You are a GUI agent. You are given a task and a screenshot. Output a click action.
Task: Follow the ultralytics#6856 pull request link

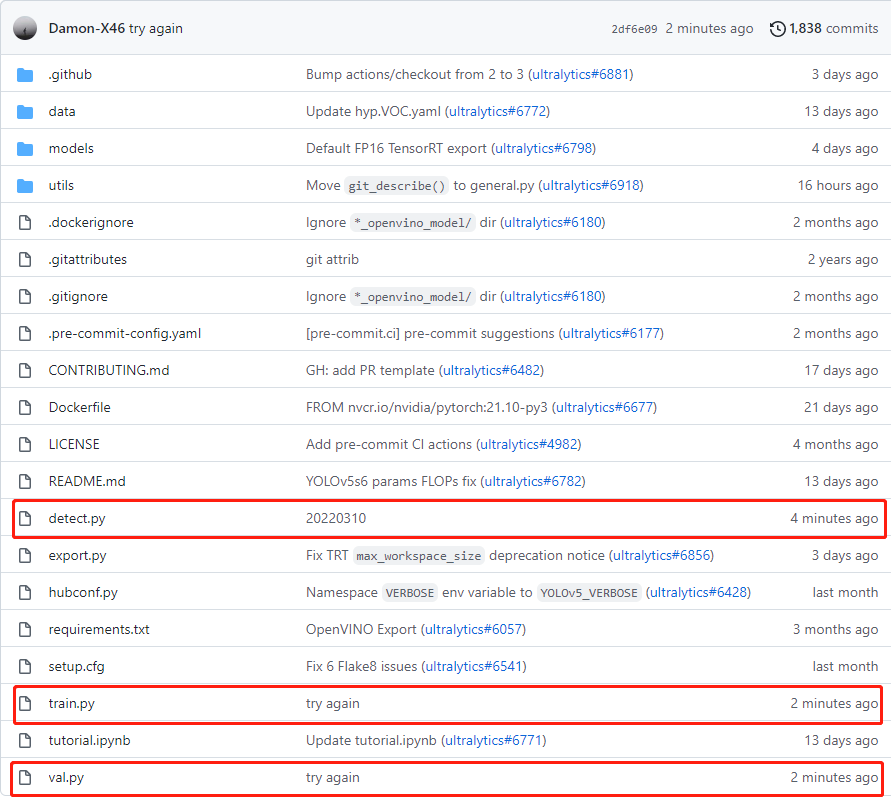(661, 555)
